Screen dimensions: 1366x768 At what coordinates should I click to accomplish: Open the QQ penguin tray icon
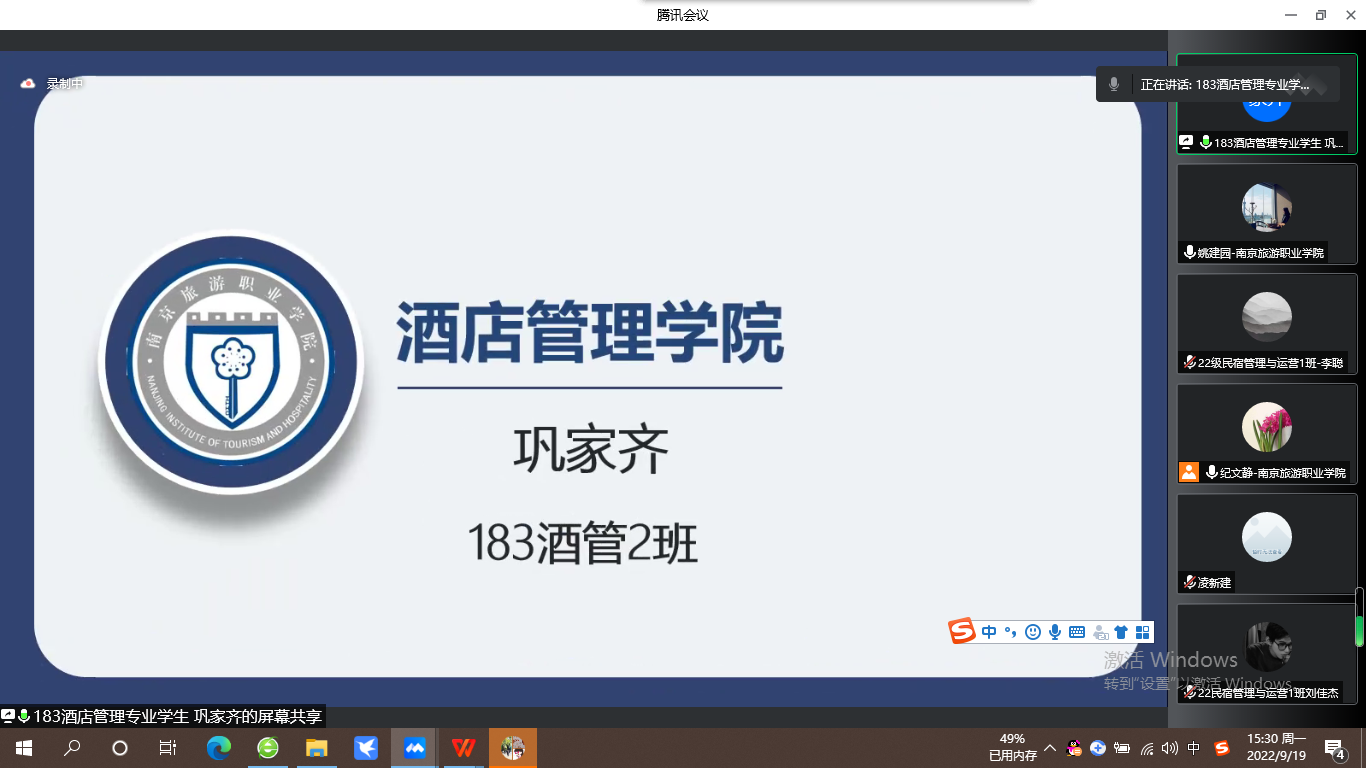click(x=1075, y=748)
